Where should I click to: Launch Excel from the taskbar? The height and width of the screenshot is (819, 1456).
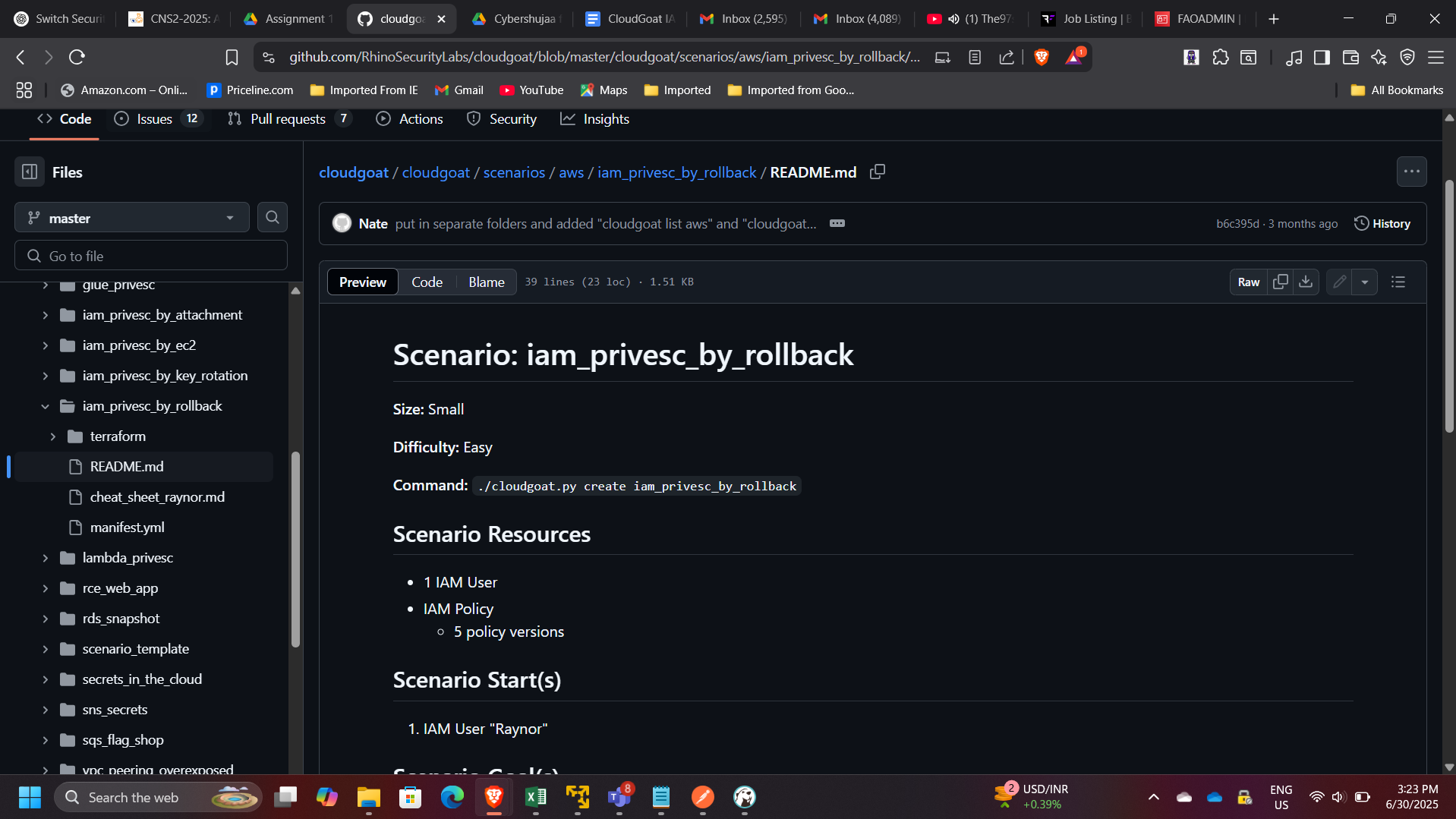coord(536,797)
